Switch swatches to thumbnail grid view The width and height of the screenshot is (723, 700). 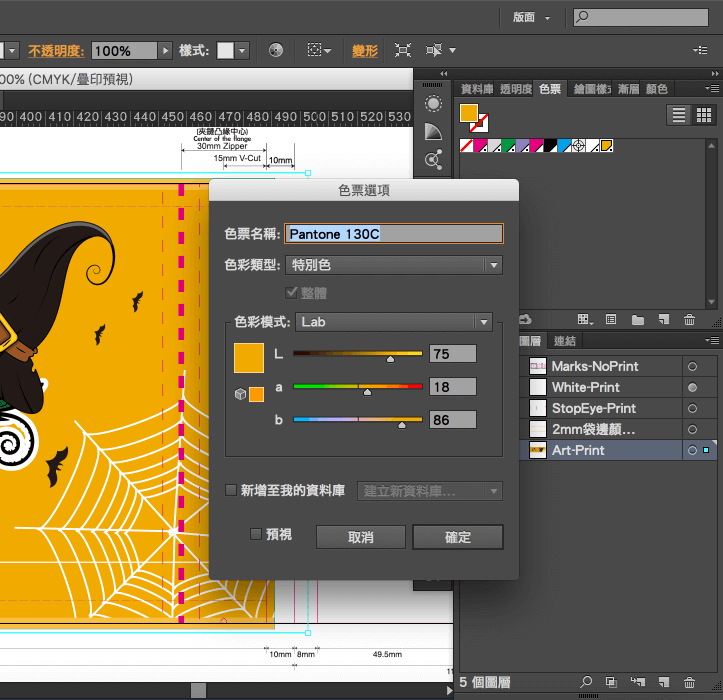(x=704, y=115)
